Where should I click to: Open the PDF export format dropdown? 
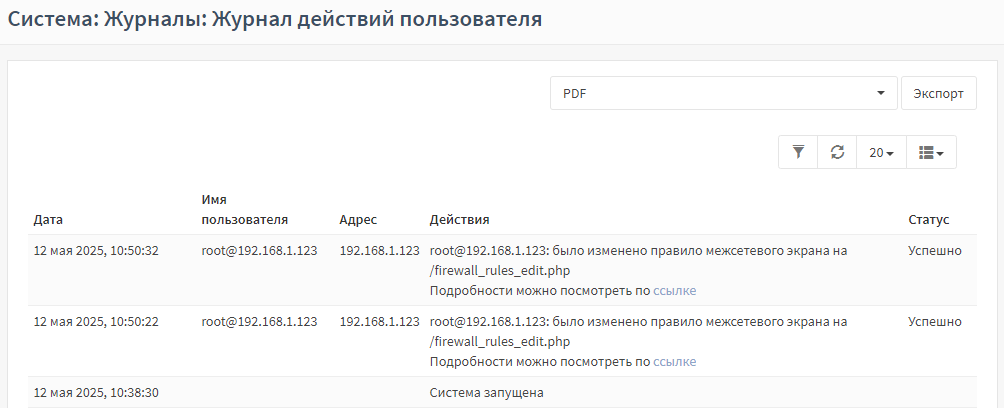click(724, 94)
